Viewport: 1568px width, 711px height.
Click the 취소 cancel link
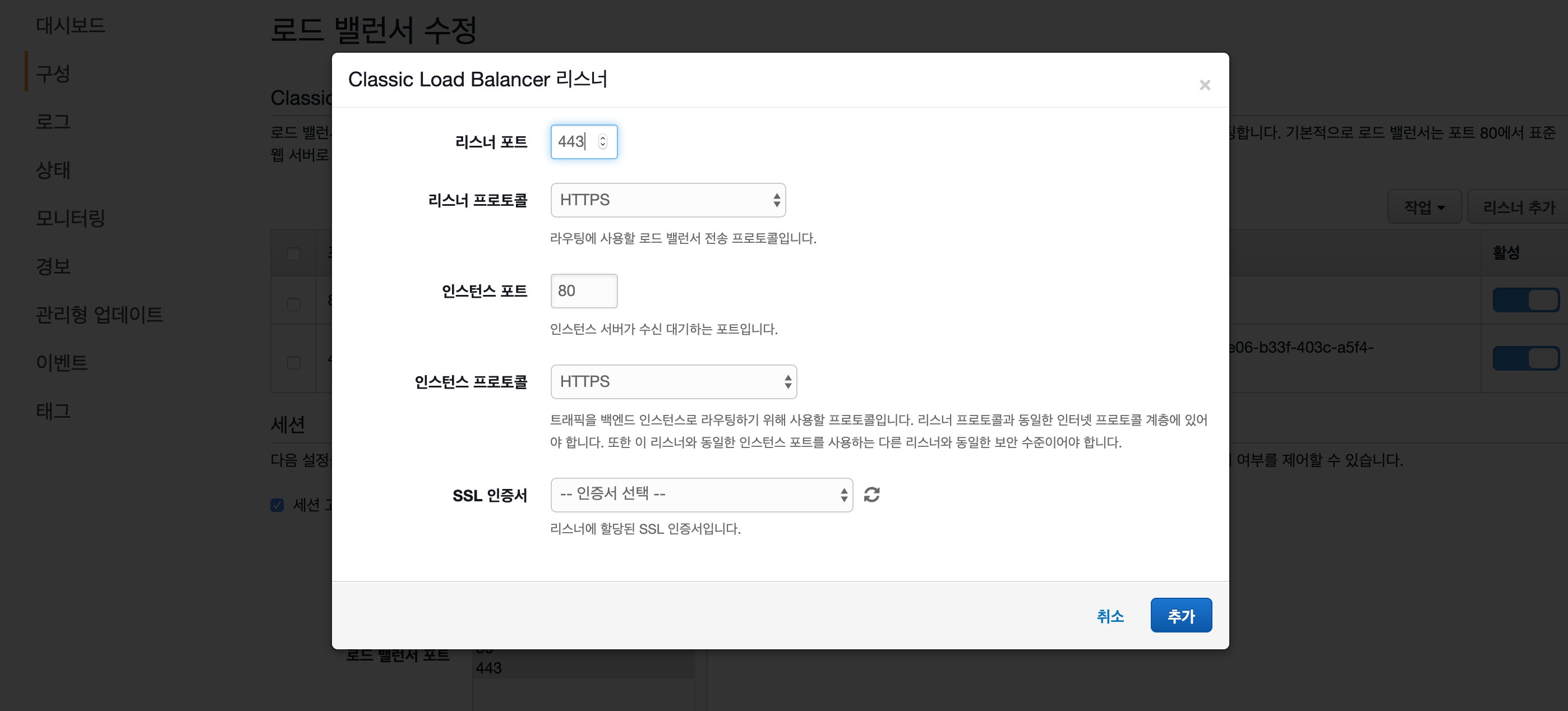pyautogui.click(x=1110, y=616)
